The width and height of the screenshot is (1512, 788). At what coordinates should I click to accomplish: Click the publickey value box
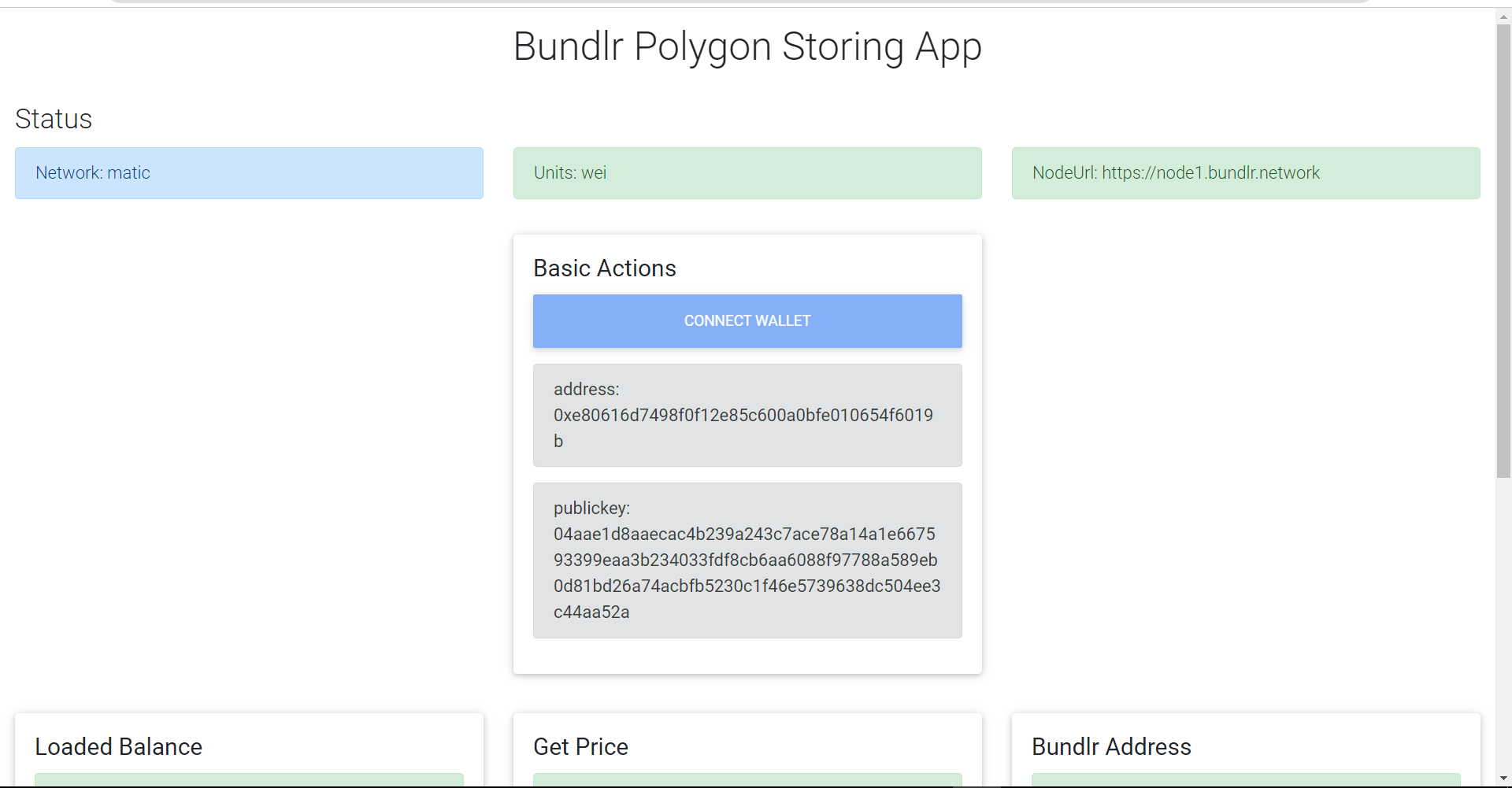(x=747, y=560)
